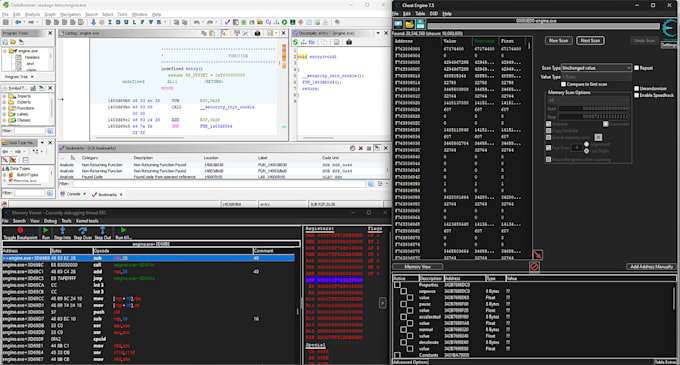680x365 pixels.
Task: Toggle Active checkbox for Properties row
Action: coord(397,285)
